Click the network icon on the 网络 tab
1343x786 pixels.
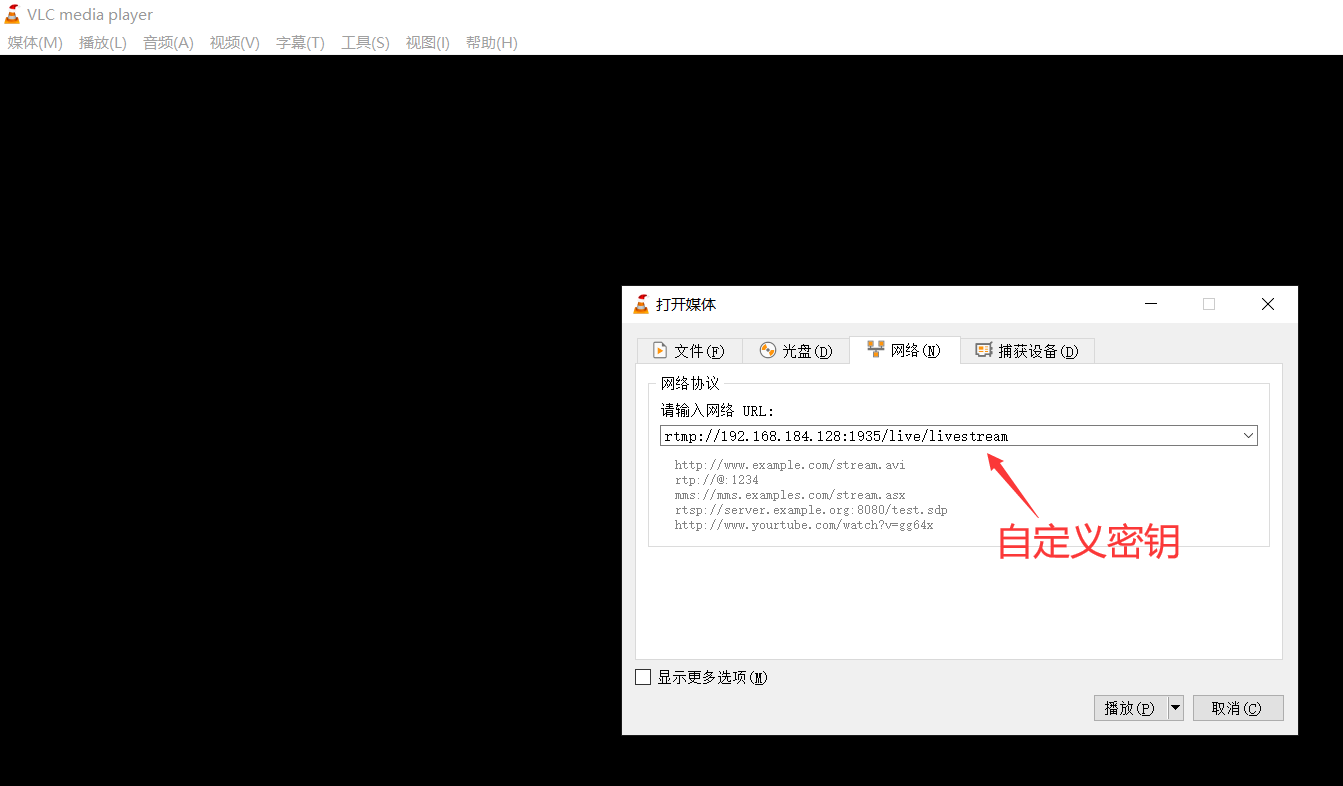876,350
